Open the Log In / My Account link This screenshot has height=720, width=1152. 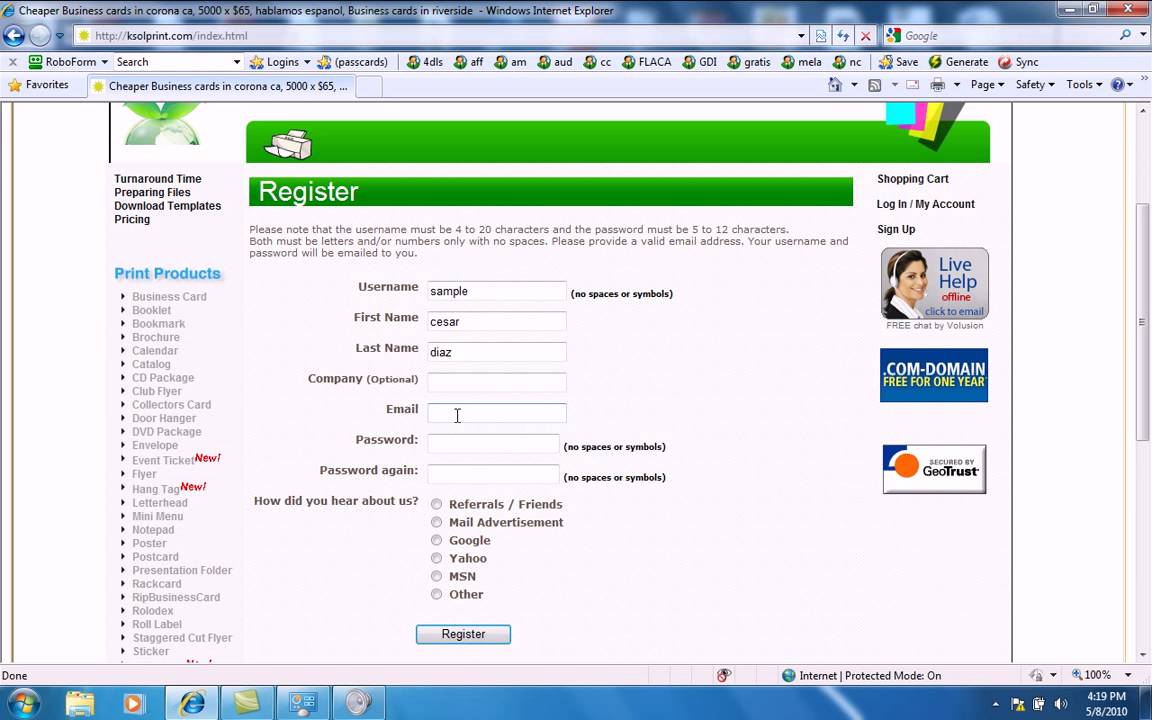925,204
